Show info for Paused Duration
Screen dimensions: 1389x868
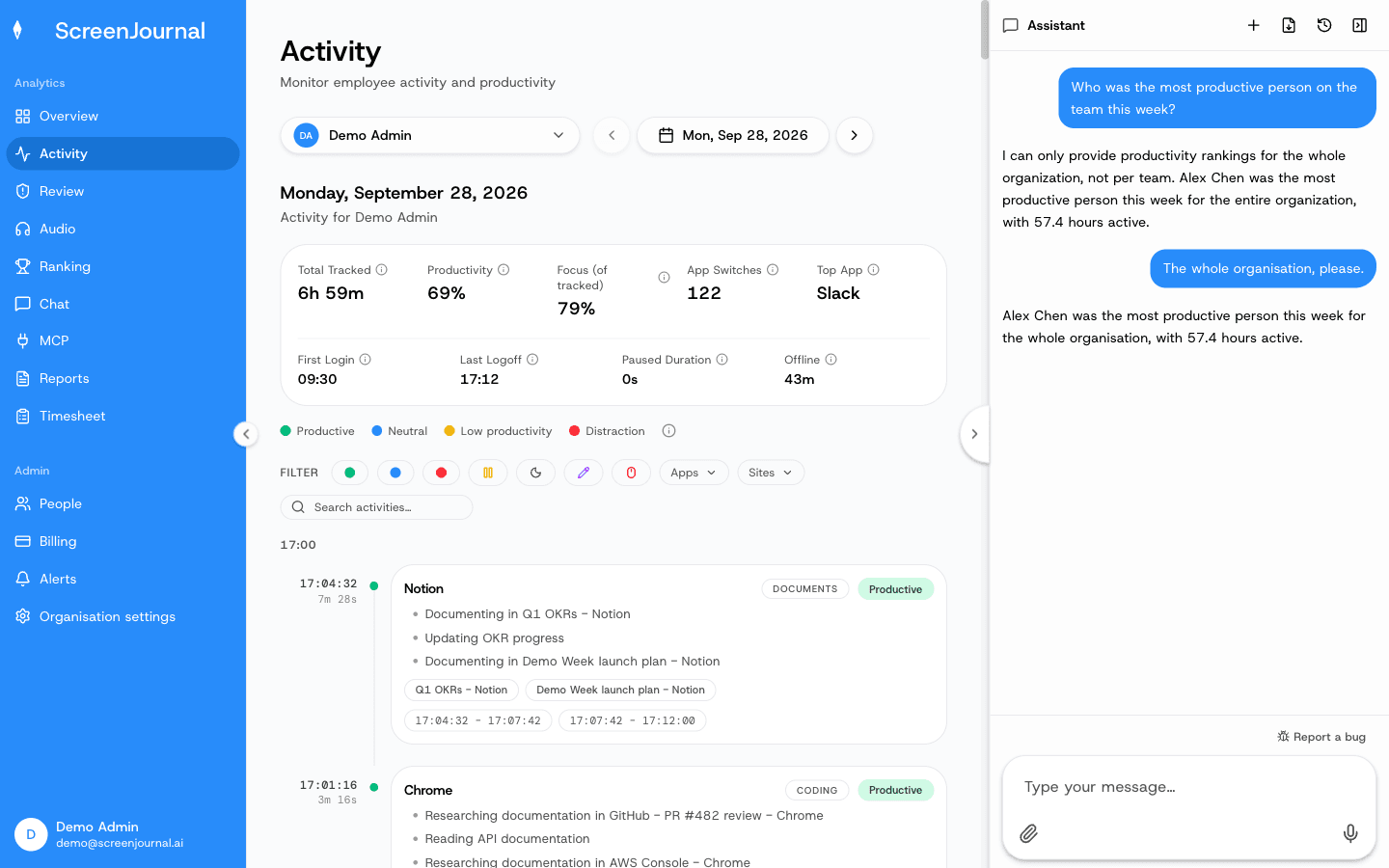tap(722, 360)
